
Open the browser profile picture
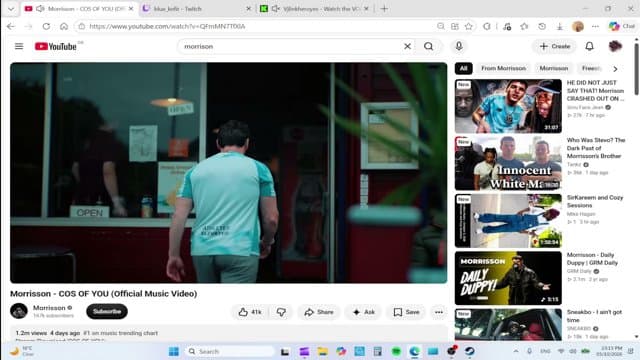pyautogui.click(x=578, y=26)
